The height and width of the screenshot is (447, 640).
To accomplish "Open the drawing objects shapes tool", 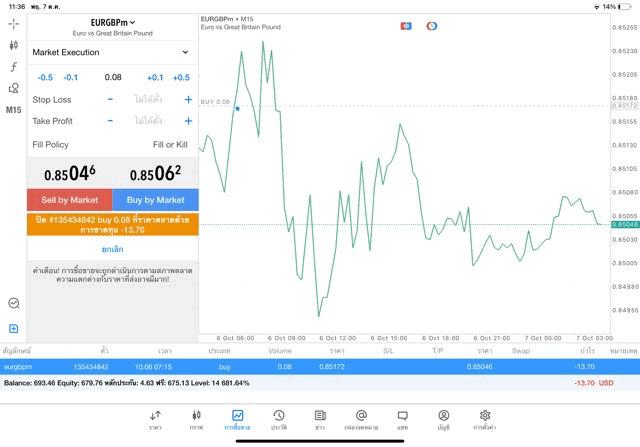I will coord(13,88).
